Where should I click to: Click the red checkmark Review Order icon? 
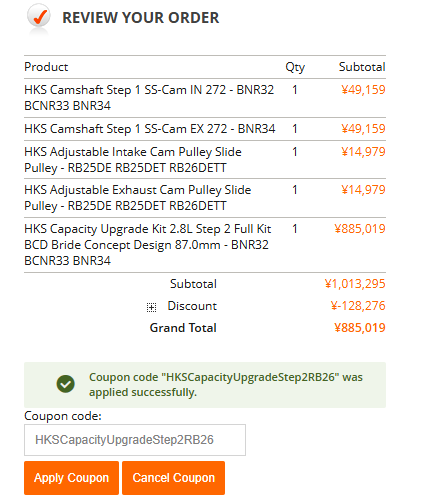click(x=39, y=17)
